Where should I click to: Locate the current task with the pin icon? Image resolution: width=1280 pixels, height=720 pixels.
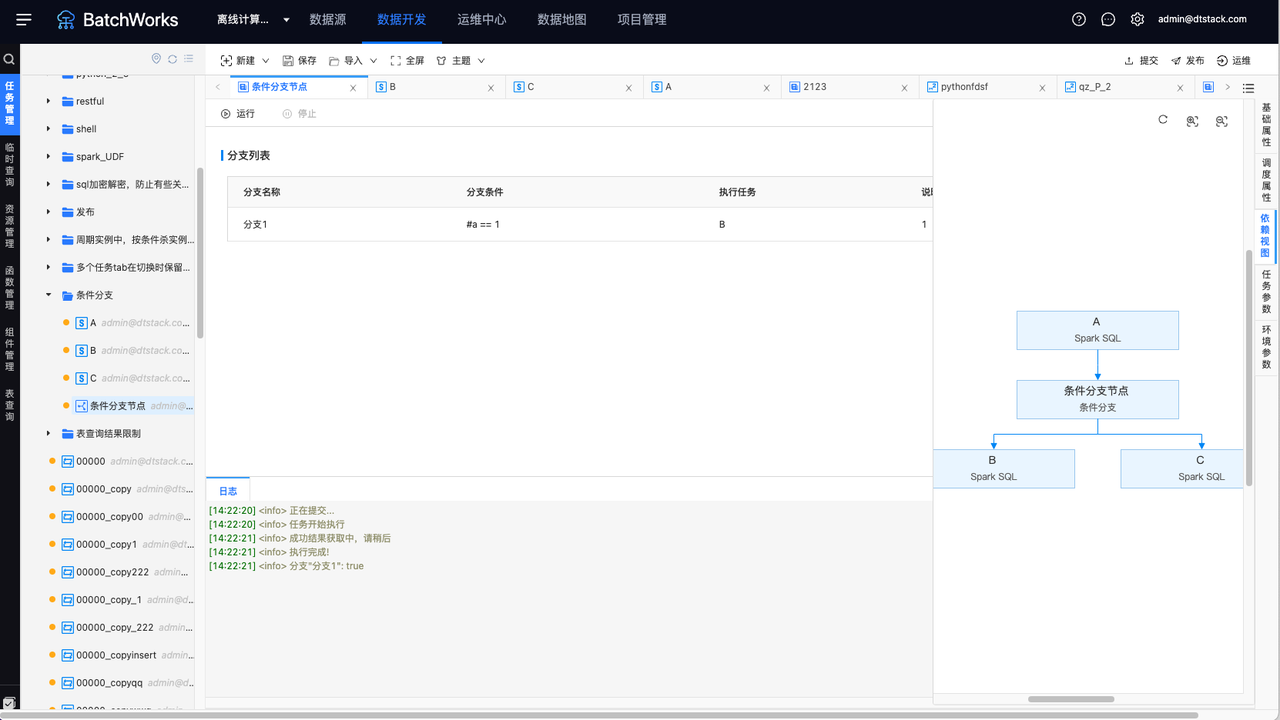(156, 59)
